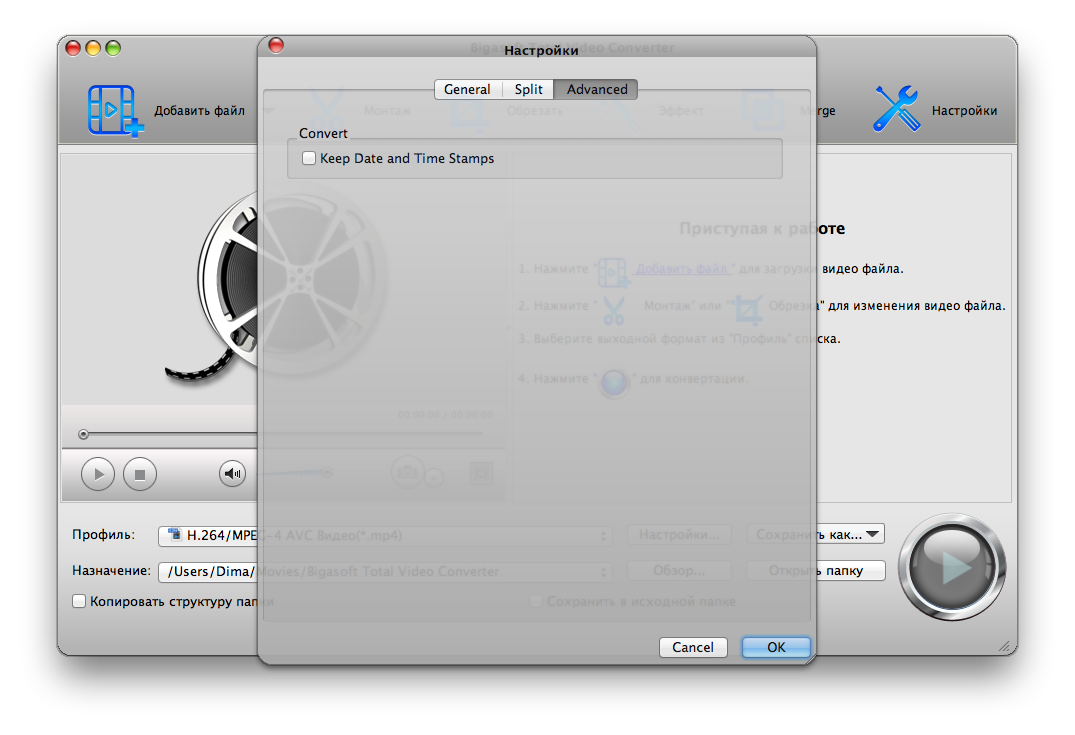Switch to the Split tab
This screenshot has height=735, width=1075.
tap(529, 89)
